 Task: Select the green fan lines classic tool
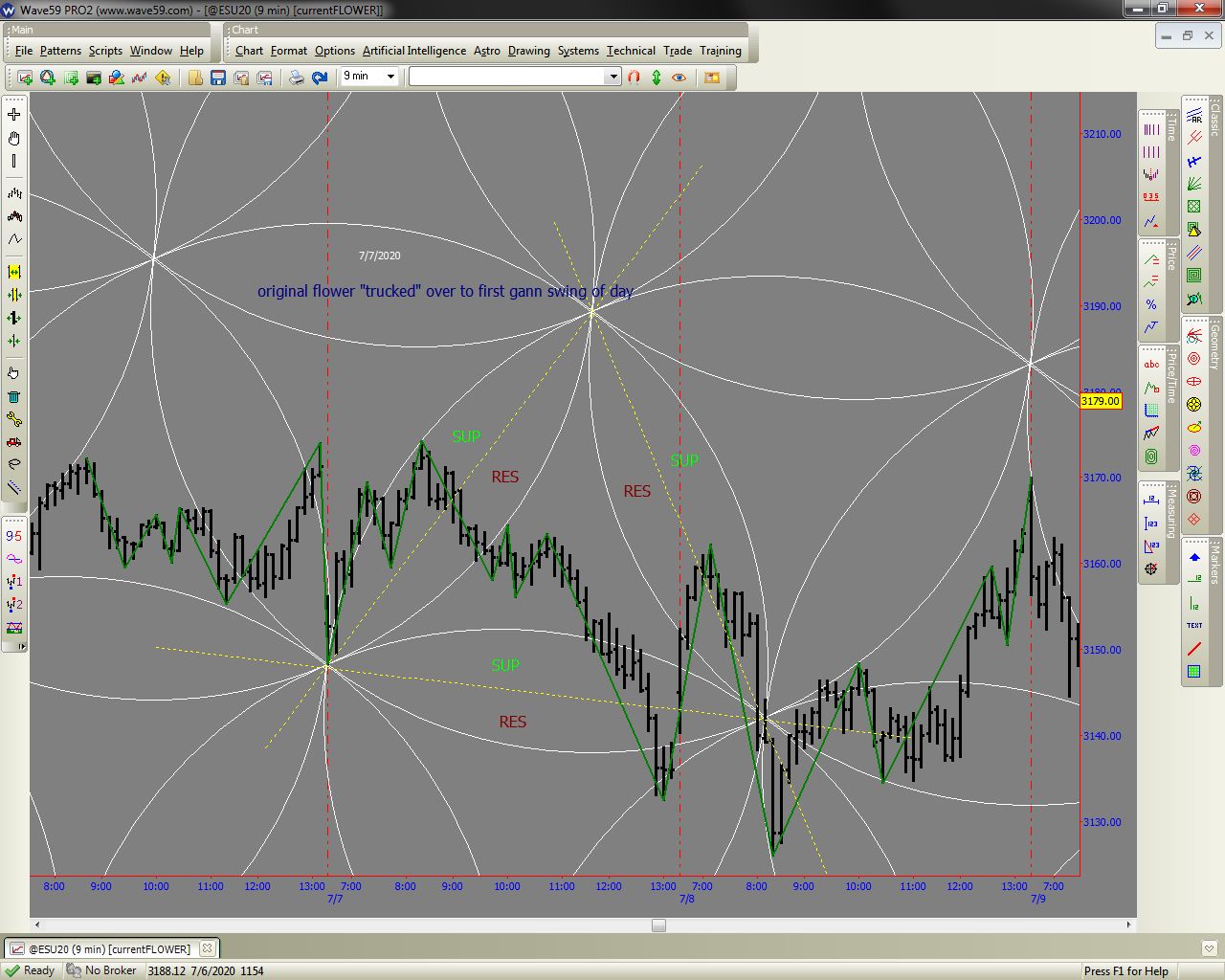tap(1194, 184)
